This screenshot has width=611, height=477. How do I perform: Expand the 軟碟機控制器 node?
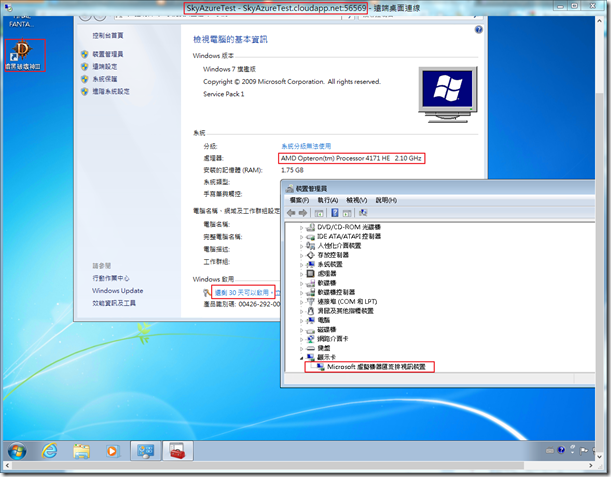click(301, 293)
